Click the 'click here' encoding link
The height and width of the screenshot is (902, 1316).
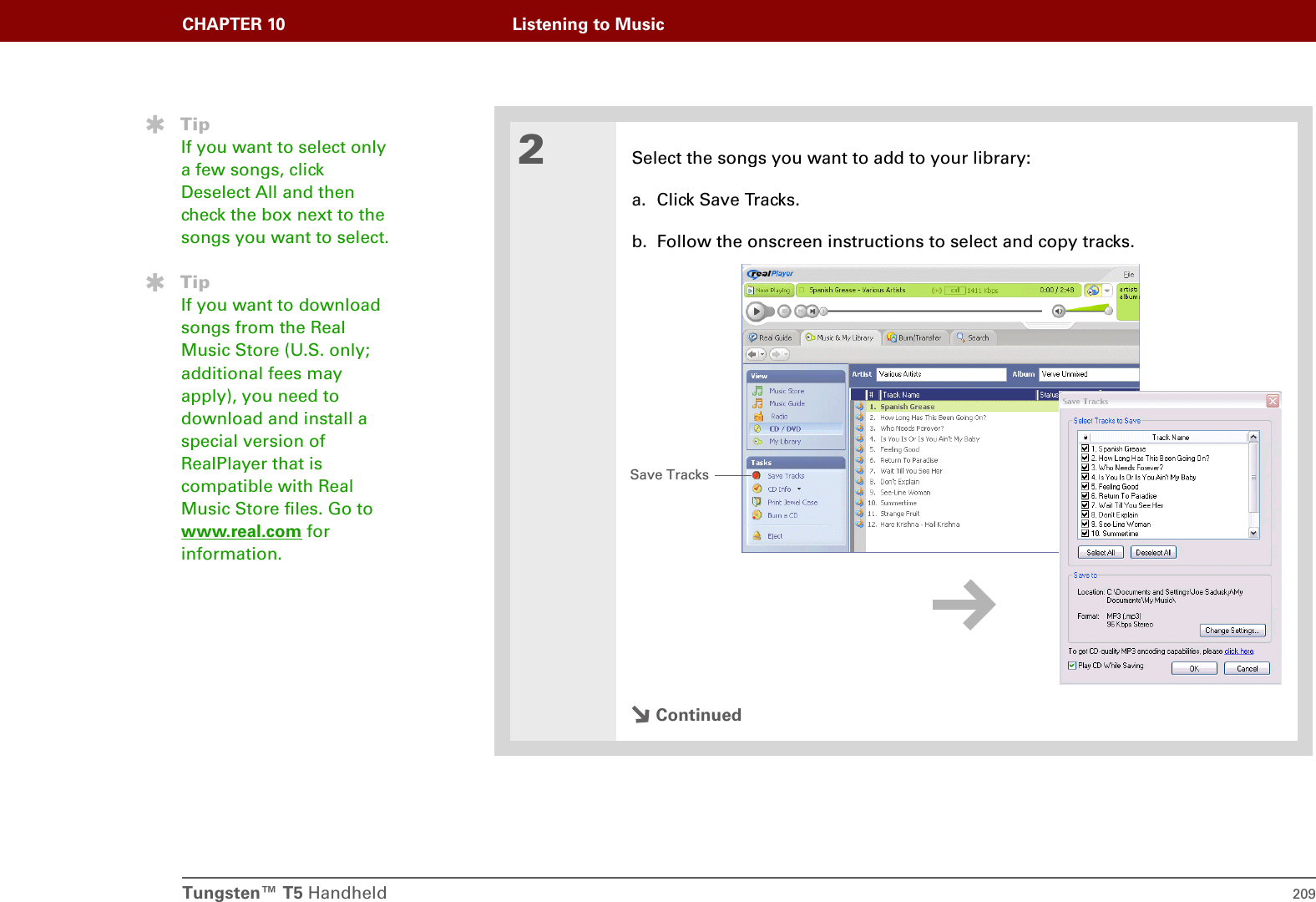[x=1239, y=651]
